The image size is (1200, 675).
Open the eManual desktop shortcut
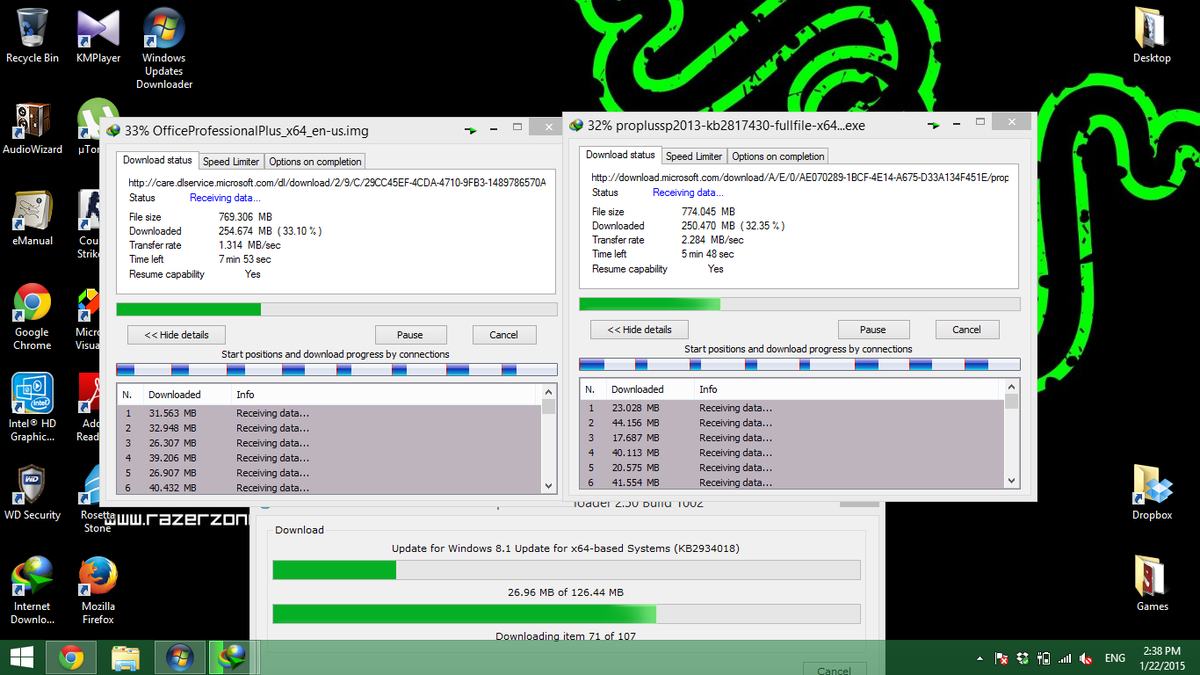32,218
